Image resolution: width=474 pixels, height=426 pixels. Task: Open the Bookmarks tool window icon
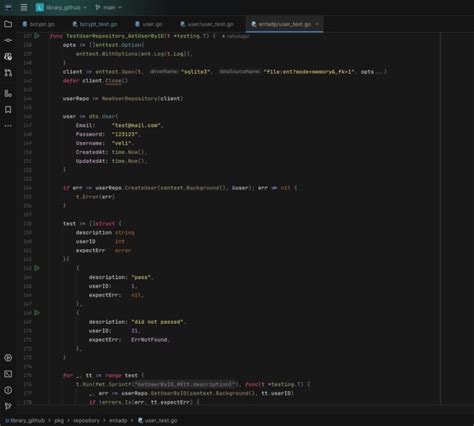tap(8, 110)
